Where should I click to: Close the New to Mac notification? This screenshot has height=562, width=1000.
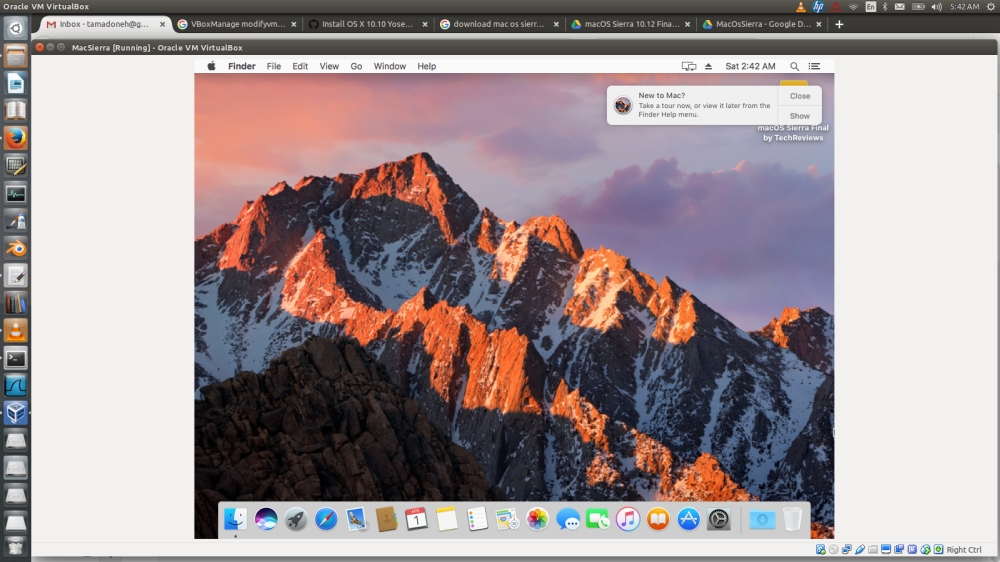(800, 96)
